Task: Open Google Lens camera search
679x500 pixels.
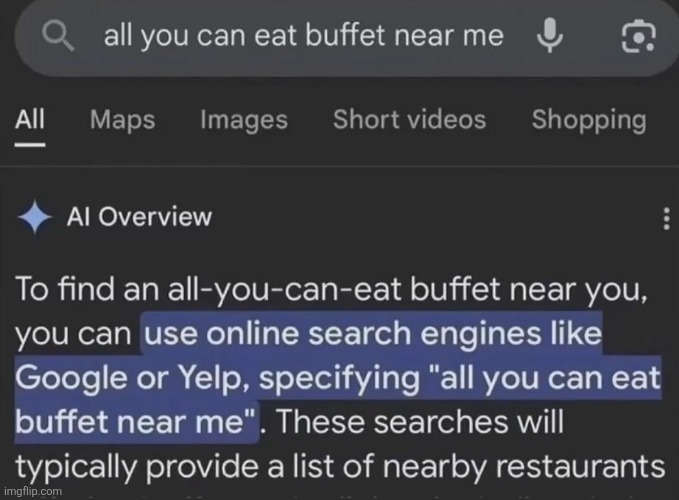Action: coord(637,37)
